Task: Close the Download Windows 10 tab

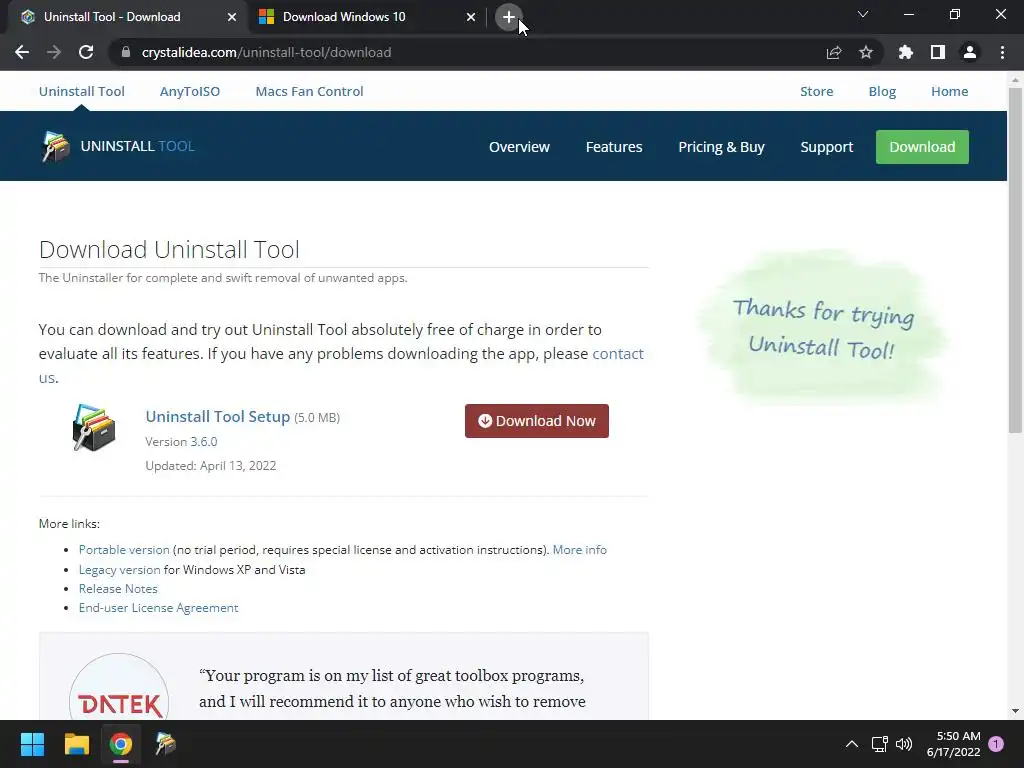Action: coord(471,17)
